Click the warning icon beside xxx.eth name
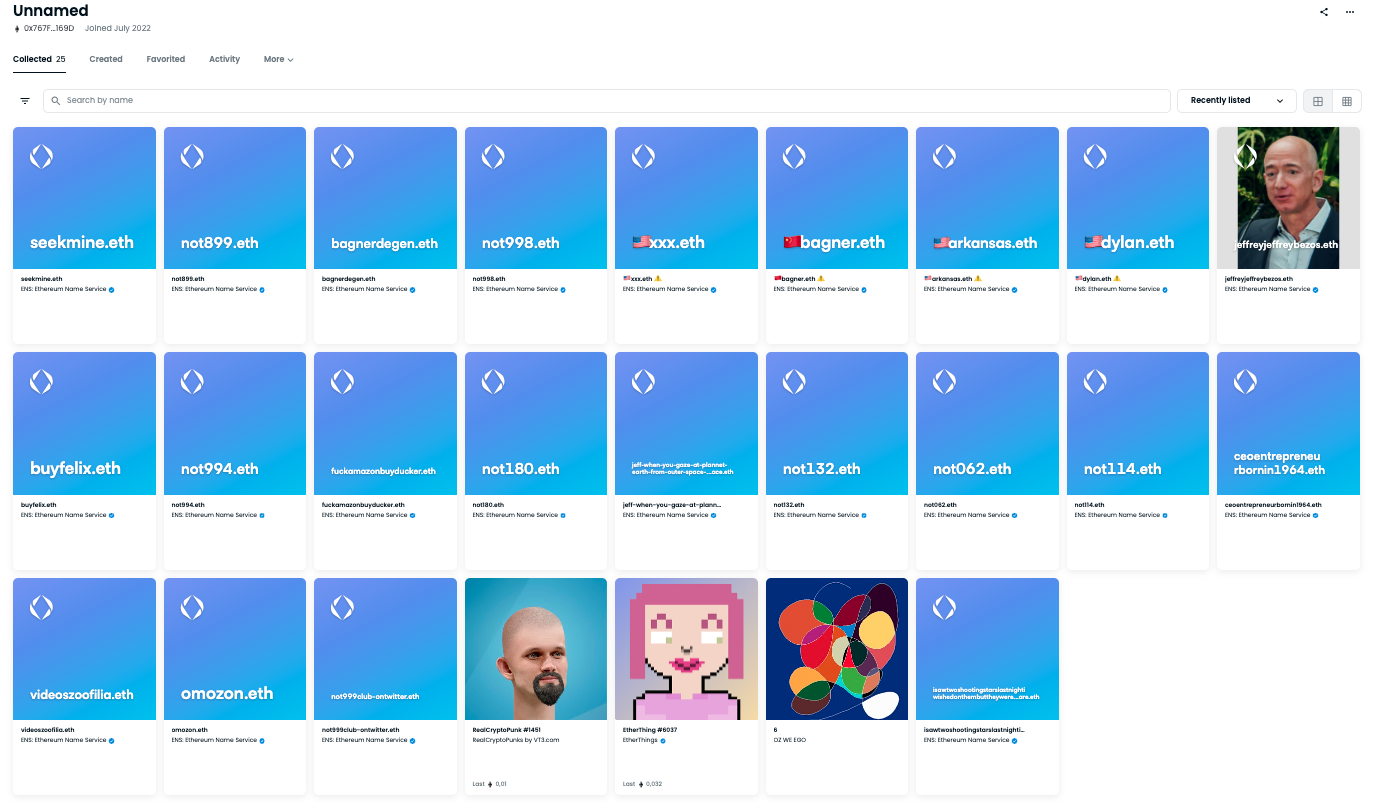1381x803 pixels. coord(658,279)
